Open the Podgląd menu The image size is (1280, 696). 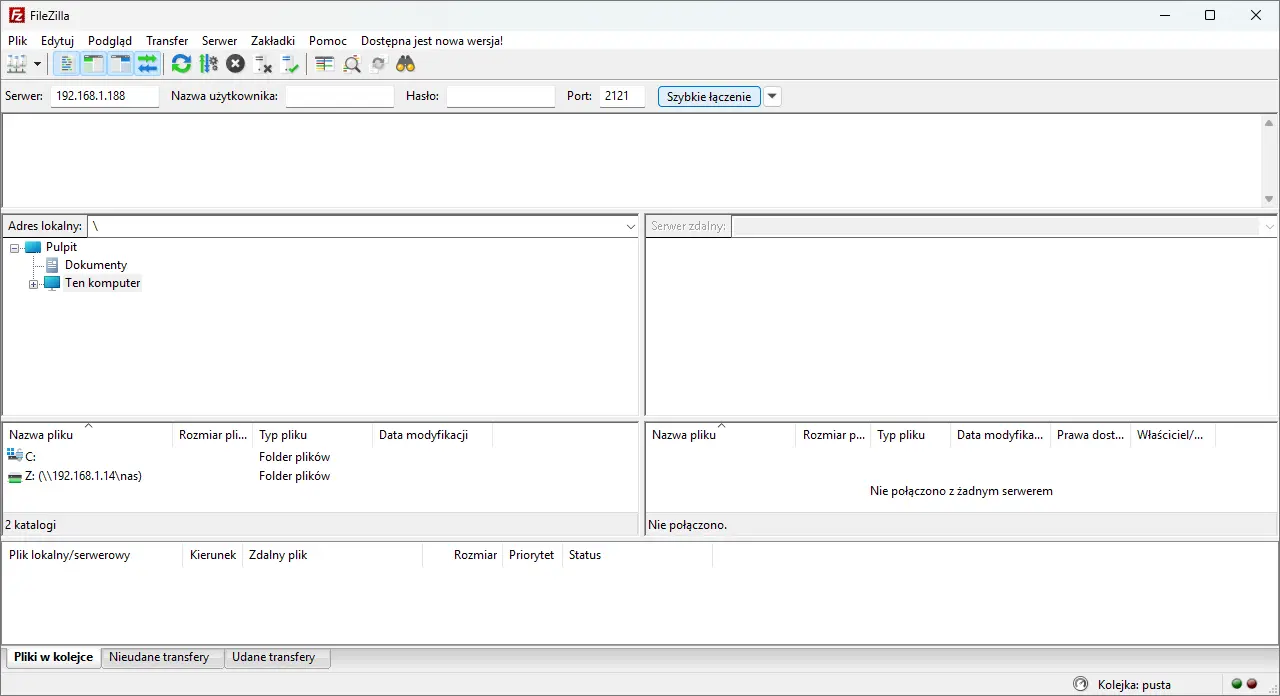(110, 41)
